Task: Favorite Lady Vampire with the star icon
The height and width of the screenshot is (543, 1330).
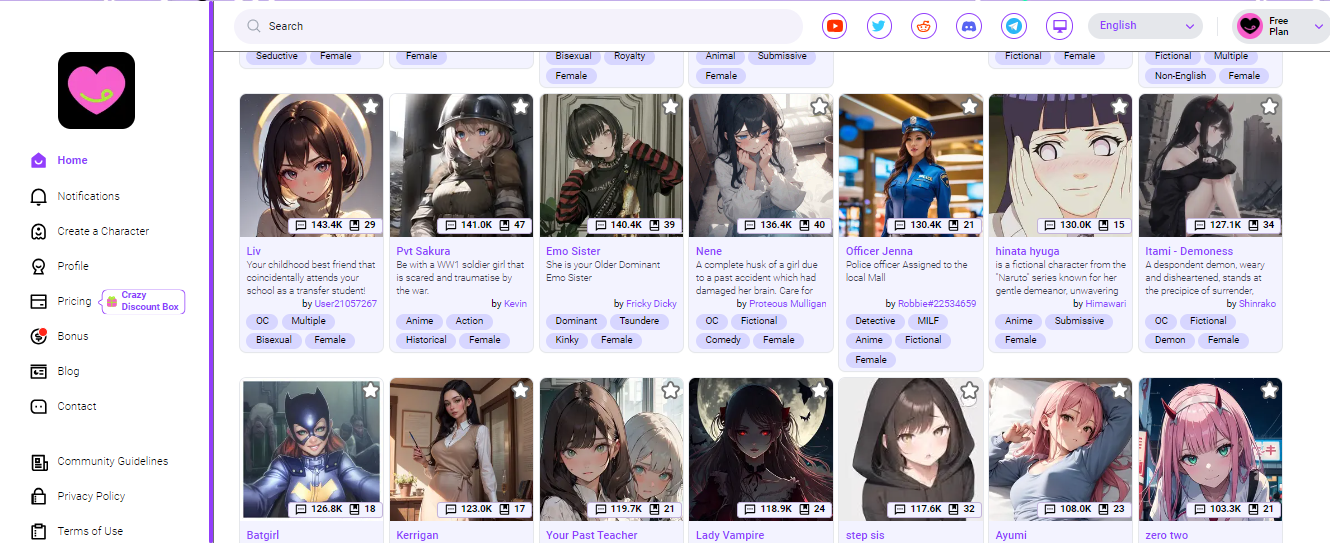Action: [820, 390]
